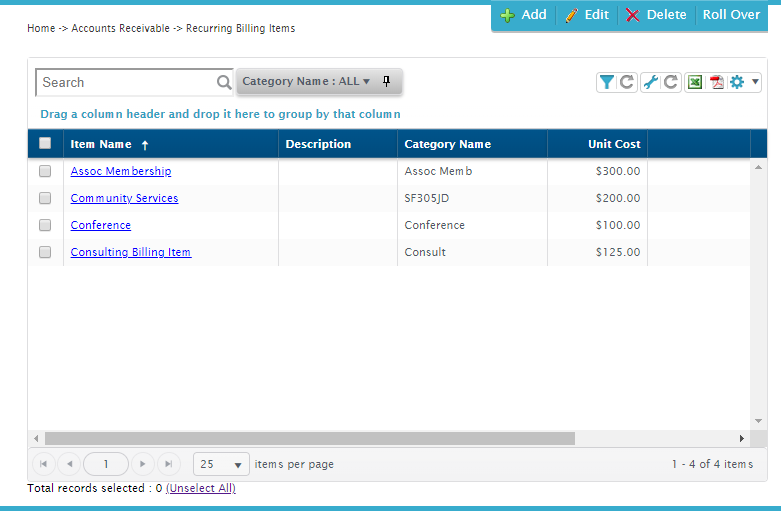
Task: Click the wrench settings icon
Action: click(x=650, y=83)
